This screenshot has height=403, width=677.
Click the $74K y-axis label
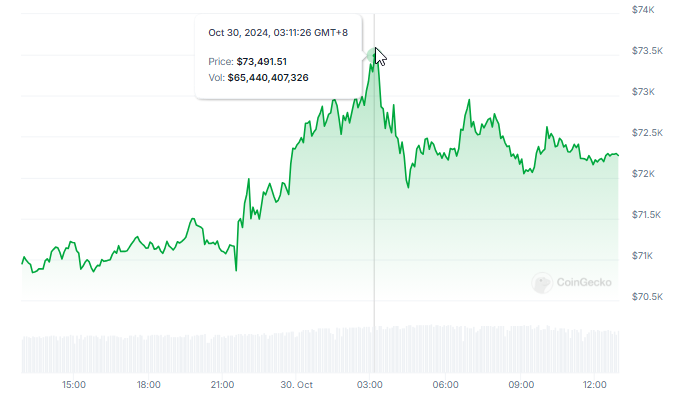click(643, 10)
